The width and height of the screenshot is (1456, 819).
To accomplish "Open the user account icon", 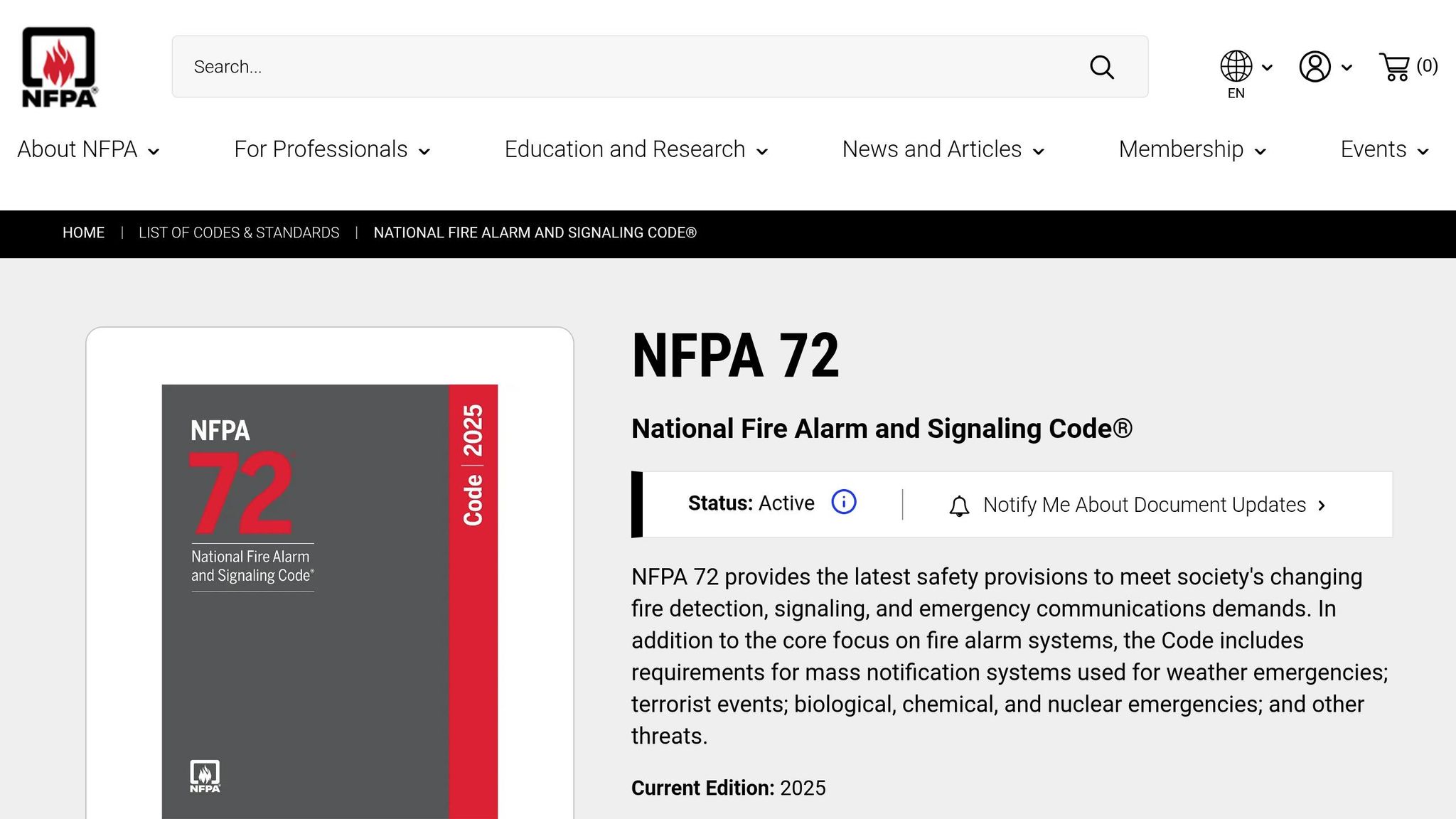I will pos(1315,67).
